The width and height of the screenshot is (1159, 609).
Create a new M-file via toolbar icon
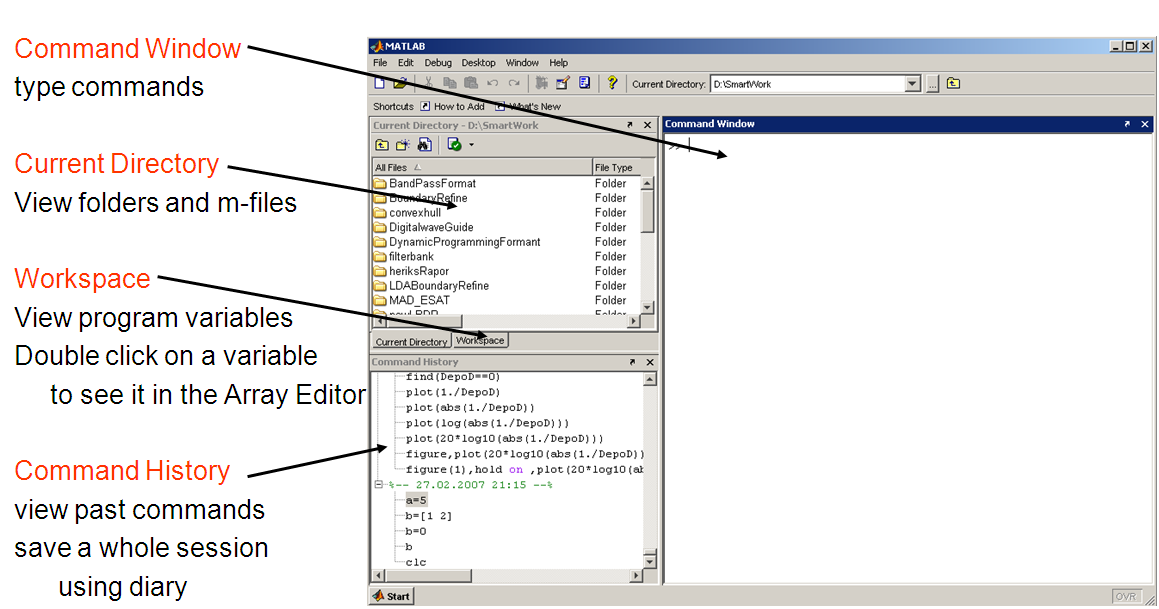[x=380, y=84]
